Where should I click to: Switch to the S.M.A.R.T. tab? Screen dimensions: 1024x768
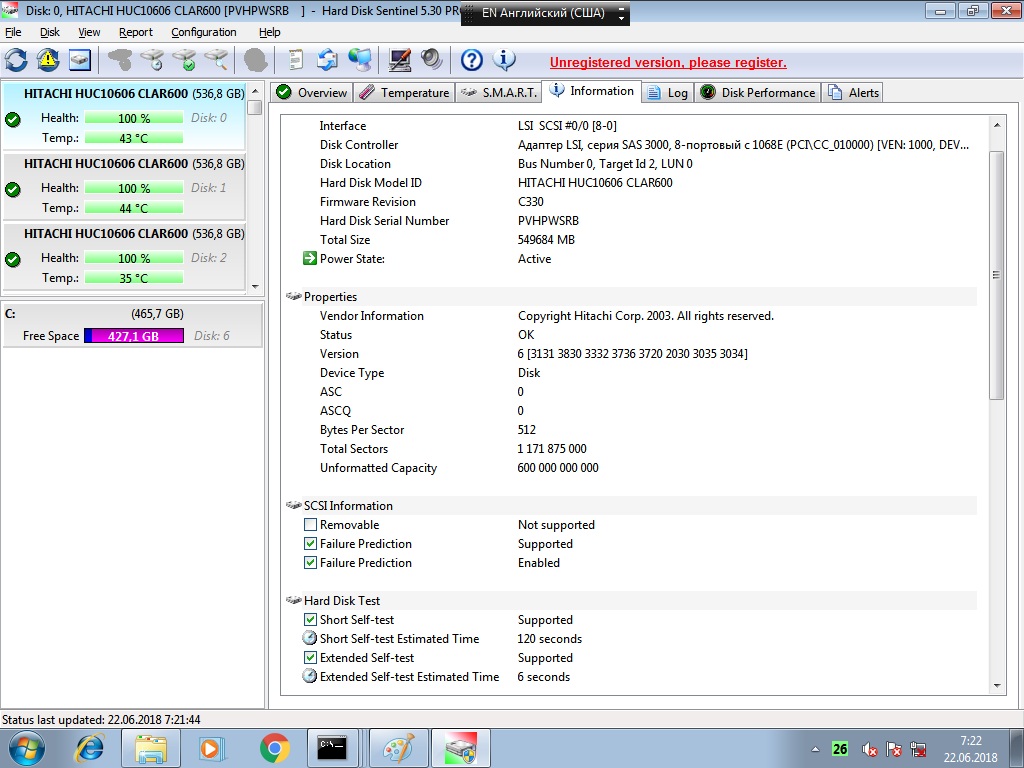pos(499,93)
